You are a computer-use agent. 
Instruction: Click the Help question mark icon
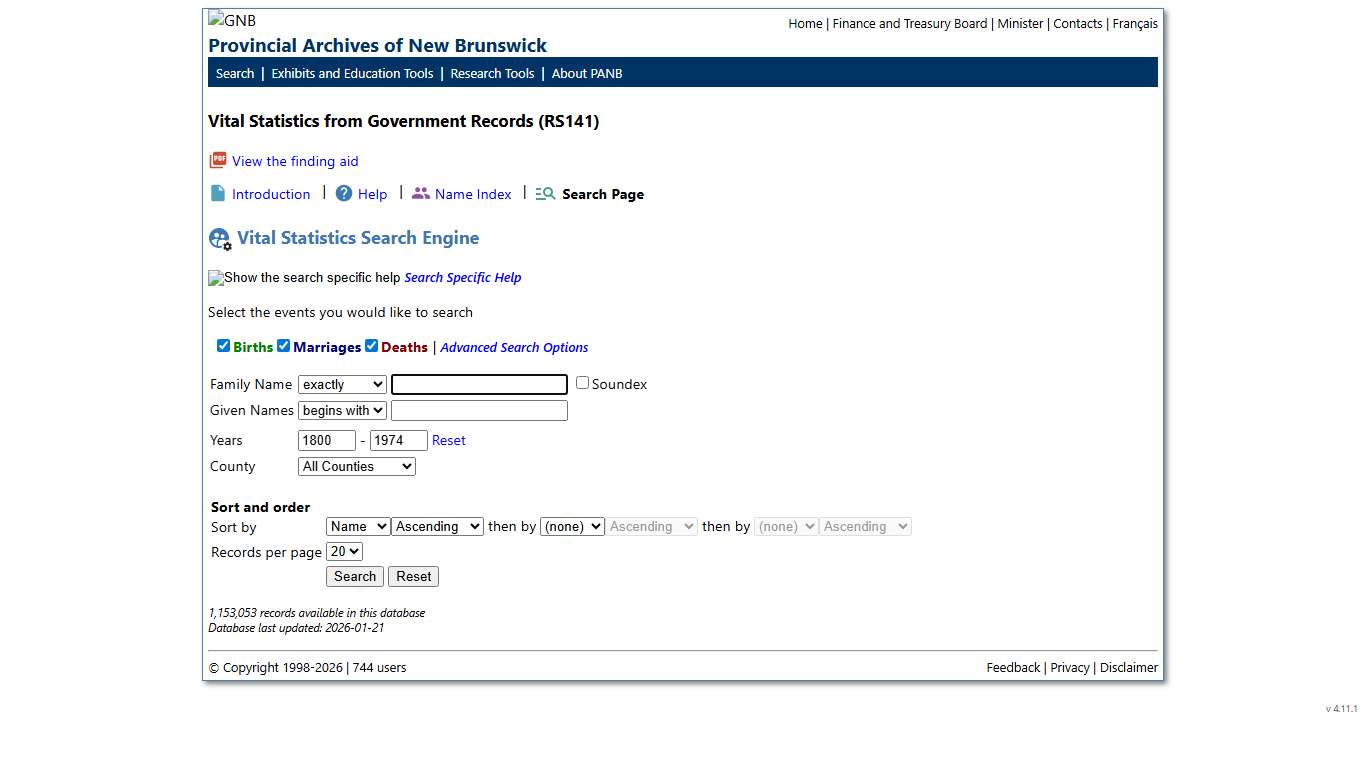click(344, 194)
